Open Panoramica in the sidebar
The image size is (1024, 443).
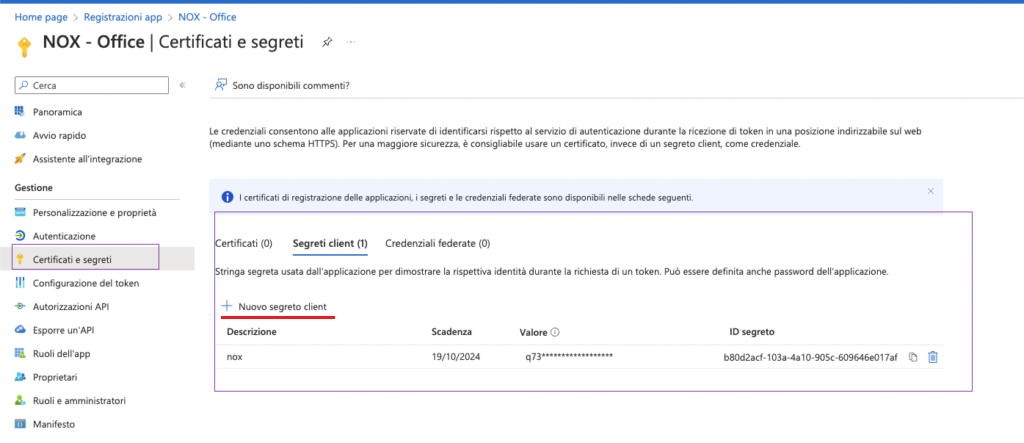point(57,112)
